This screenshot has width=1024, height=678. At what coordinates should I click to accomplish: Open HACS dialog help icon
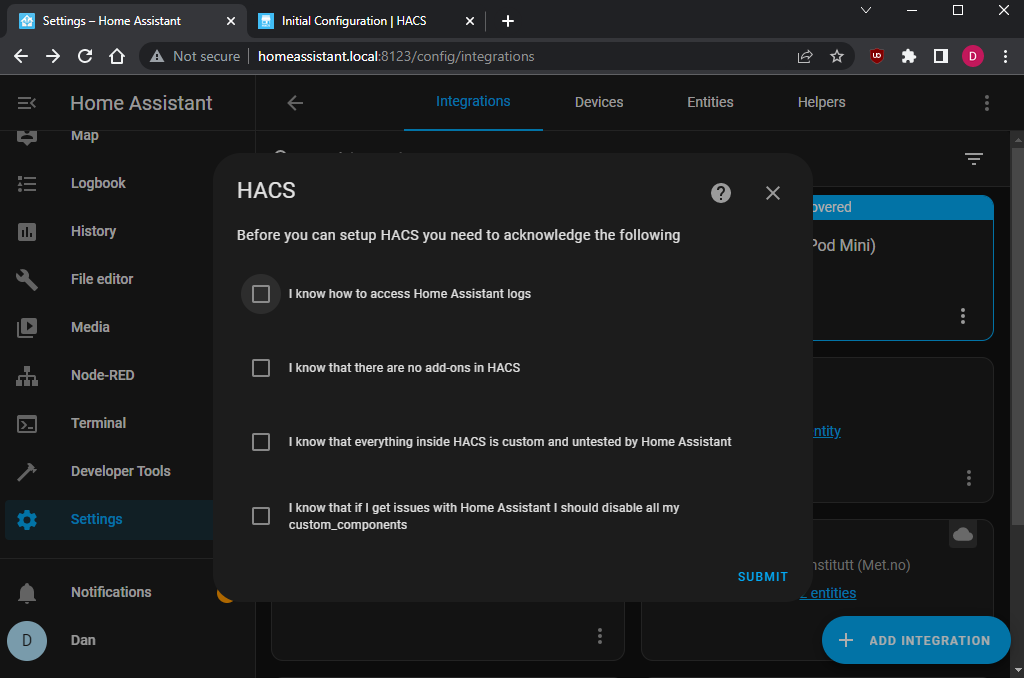(x=721, y=193)
